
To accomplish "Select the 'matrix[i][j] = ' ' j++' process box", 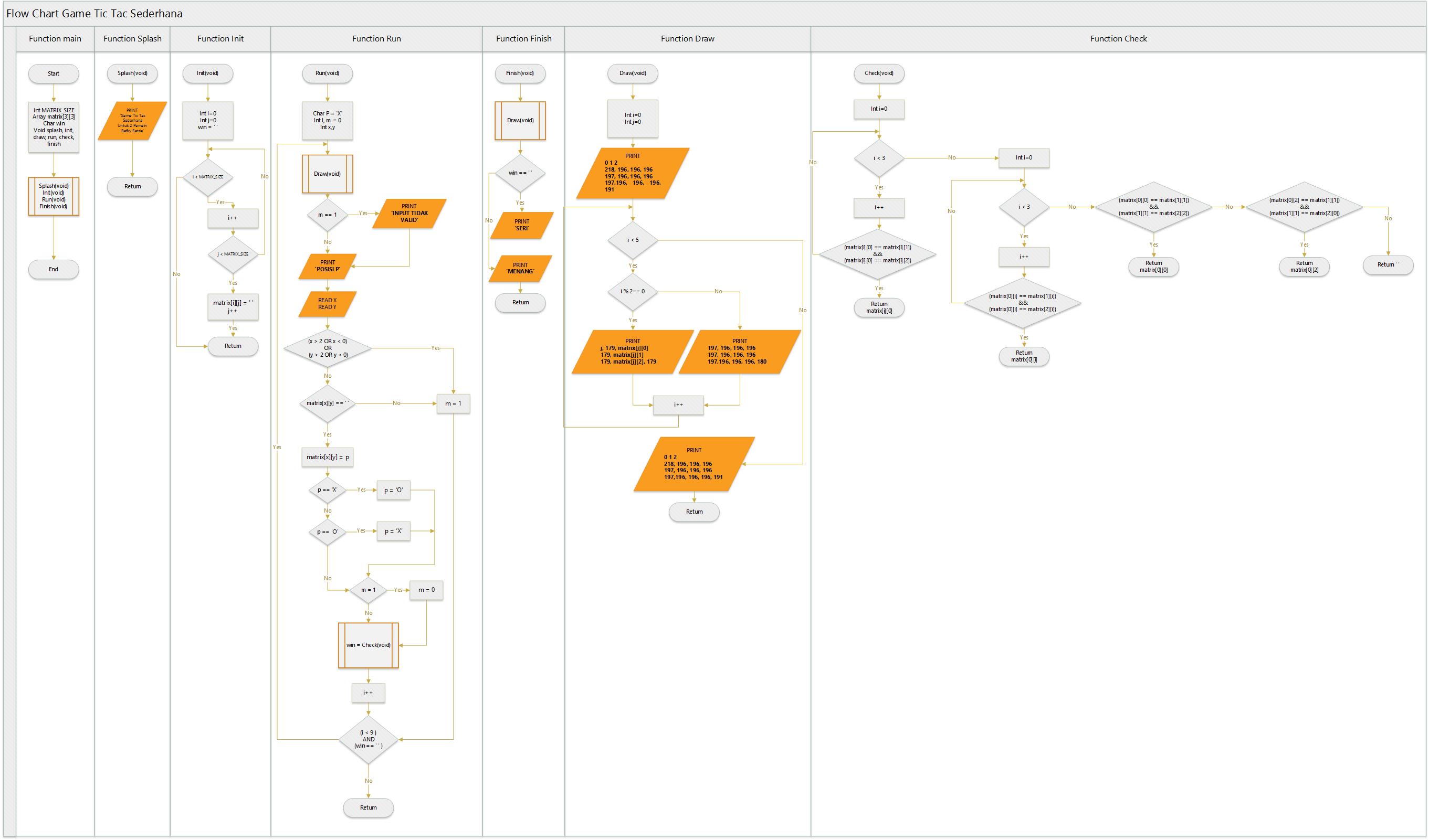I will click(x=233, y=306).
